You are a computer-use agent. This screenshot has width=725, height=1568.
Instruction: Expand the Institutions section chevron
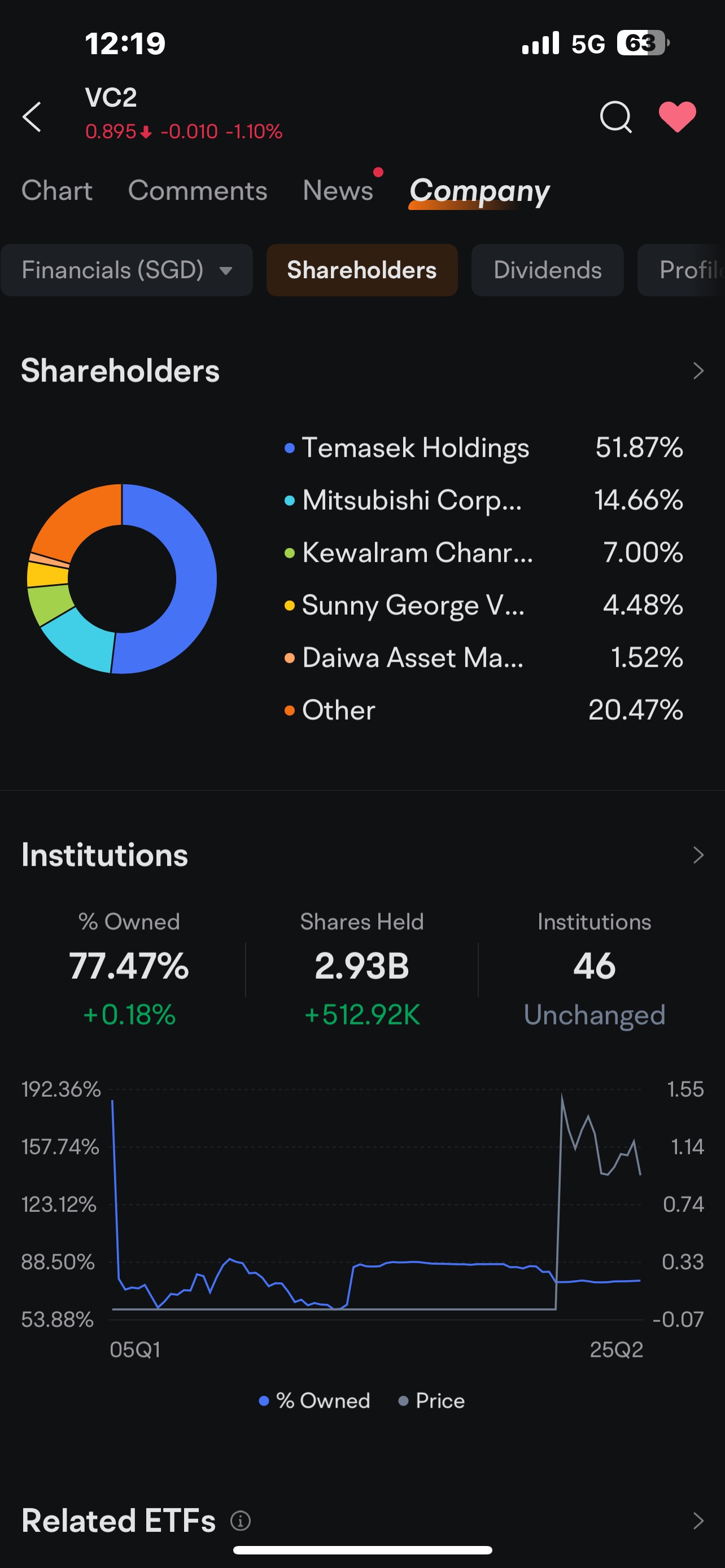point(698,855)
